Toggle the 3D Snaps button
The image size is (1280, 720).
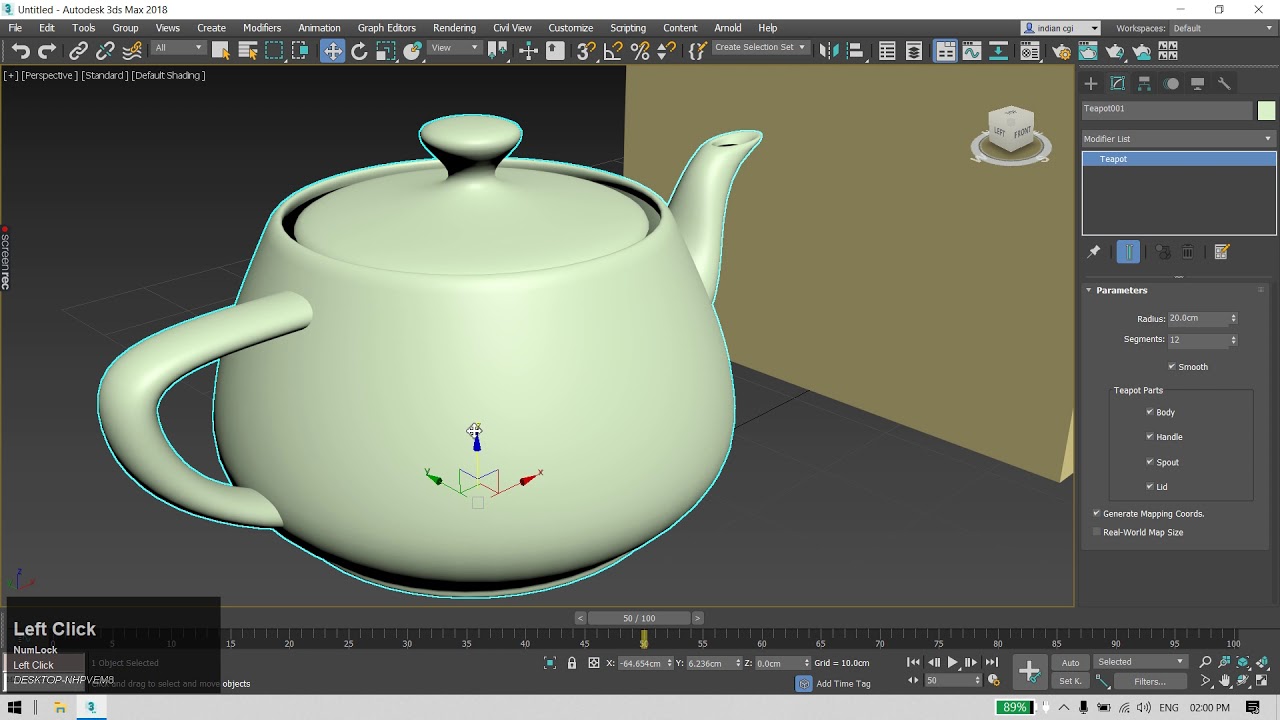click(x=586, y=51)
